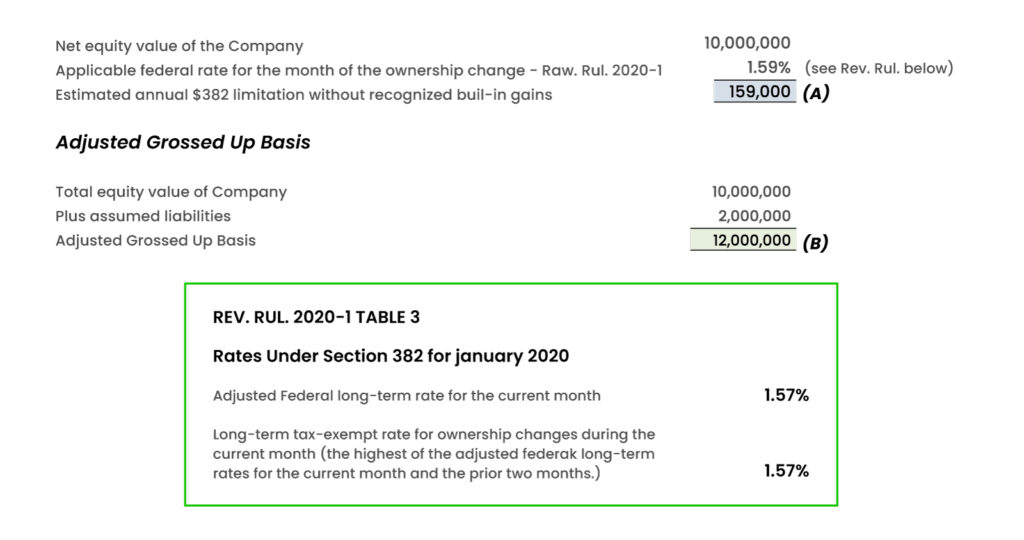Click the "Long-term tax-exempt rate" description paragraph
The height and width of the screenshot is (540, 1024).
[x=434, y=453]
